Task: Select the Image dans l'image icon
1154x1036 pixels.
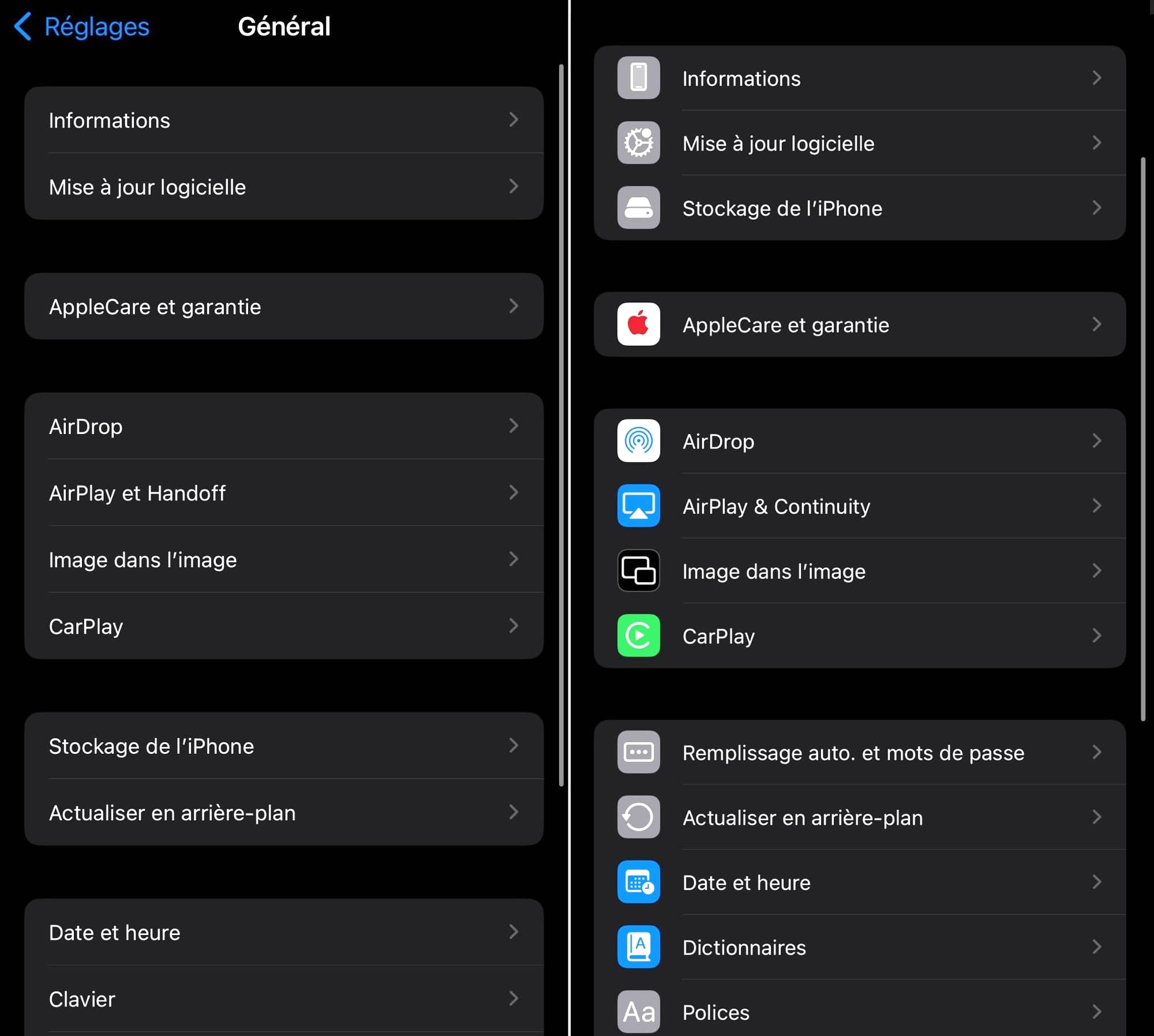Action: 638,571
